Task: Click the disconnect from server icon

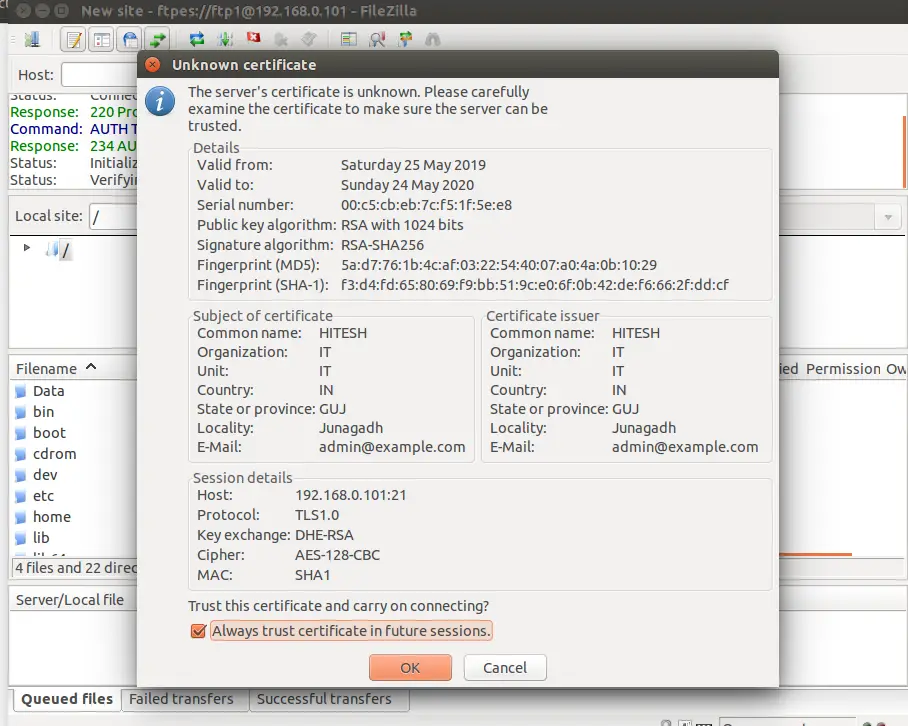Action: (x=281, y=39)
